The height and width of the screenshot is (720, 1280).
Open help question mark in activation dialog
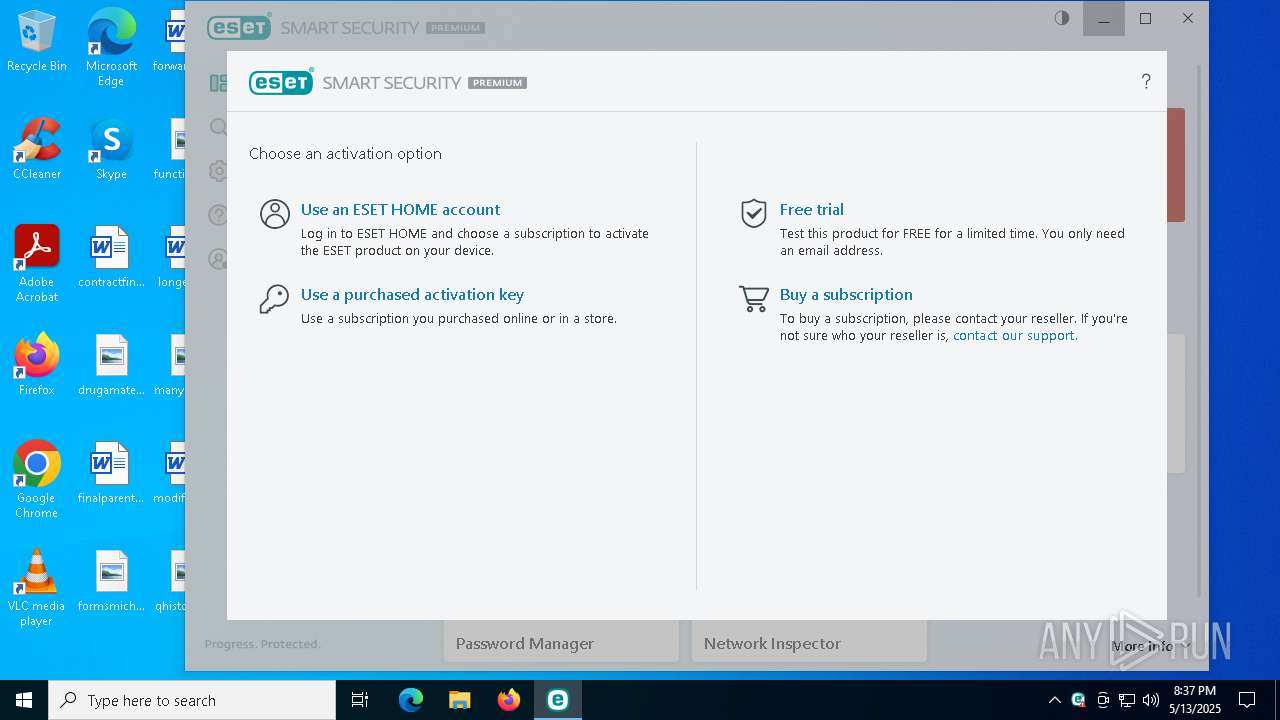[x=1146, y=82]
